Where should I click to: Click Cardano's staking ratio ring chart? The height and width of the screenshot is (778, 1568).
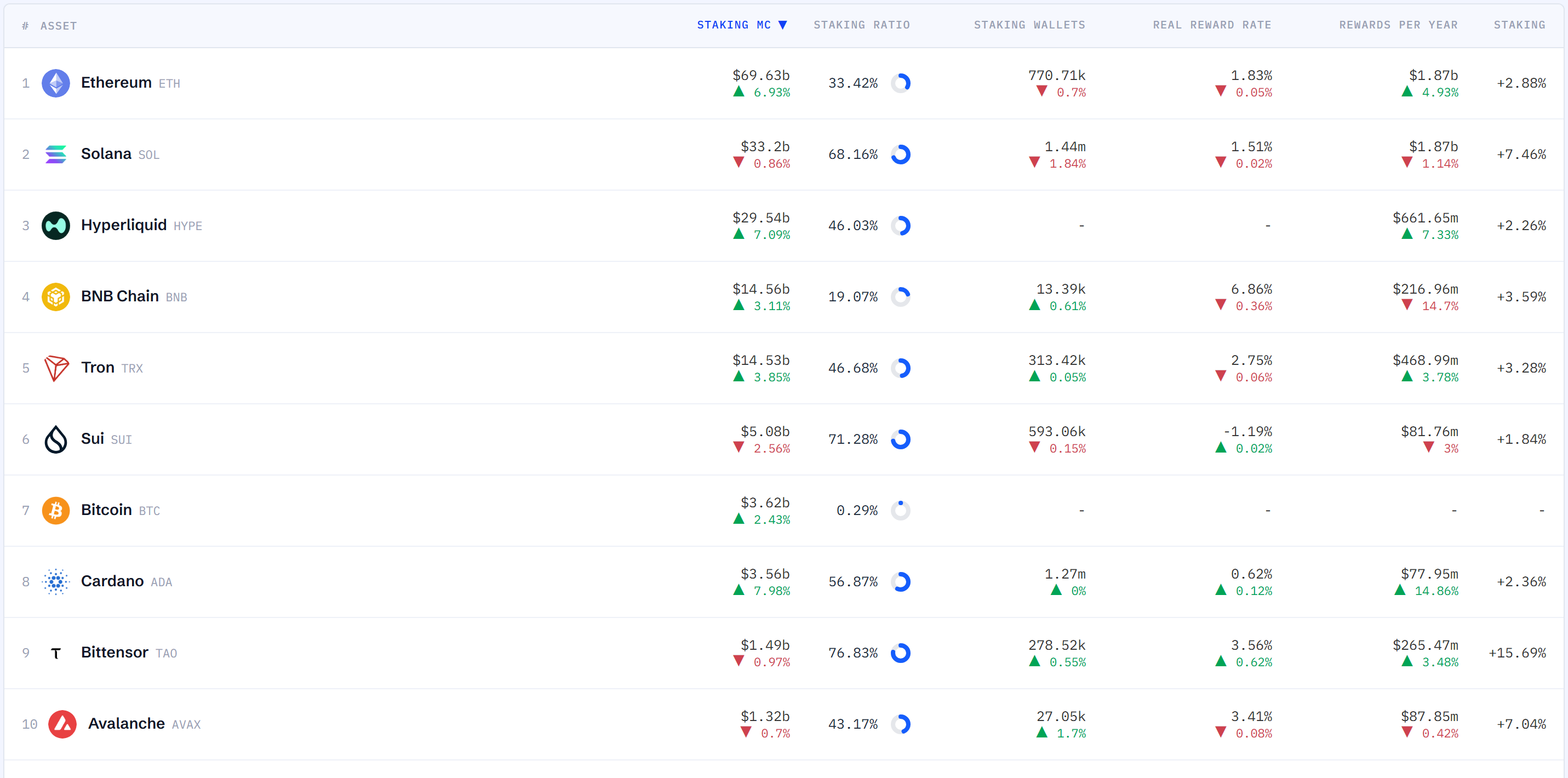coord(901,582)
